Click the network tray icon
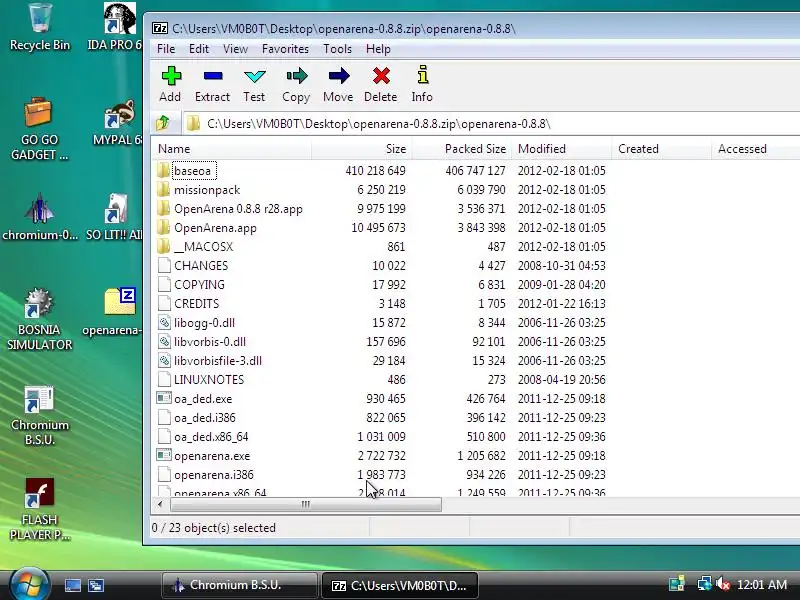The image size is (800, 600). click(705, 584)
